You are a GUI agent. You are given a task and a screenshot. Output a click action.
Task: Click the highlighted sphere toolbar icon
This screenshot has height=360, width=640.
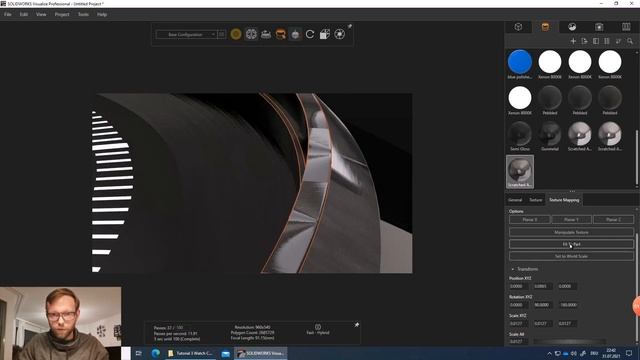(295, 34)
